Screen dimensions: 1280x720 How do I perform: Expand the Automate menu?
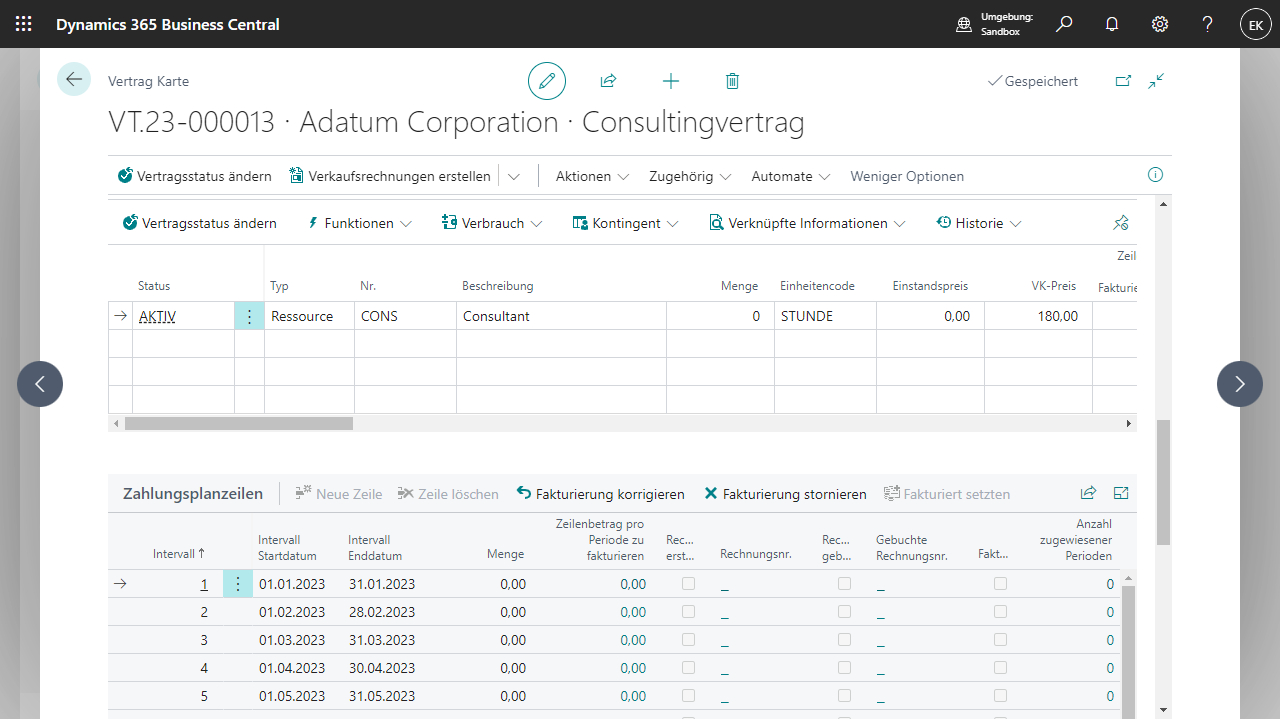(791, 176)
